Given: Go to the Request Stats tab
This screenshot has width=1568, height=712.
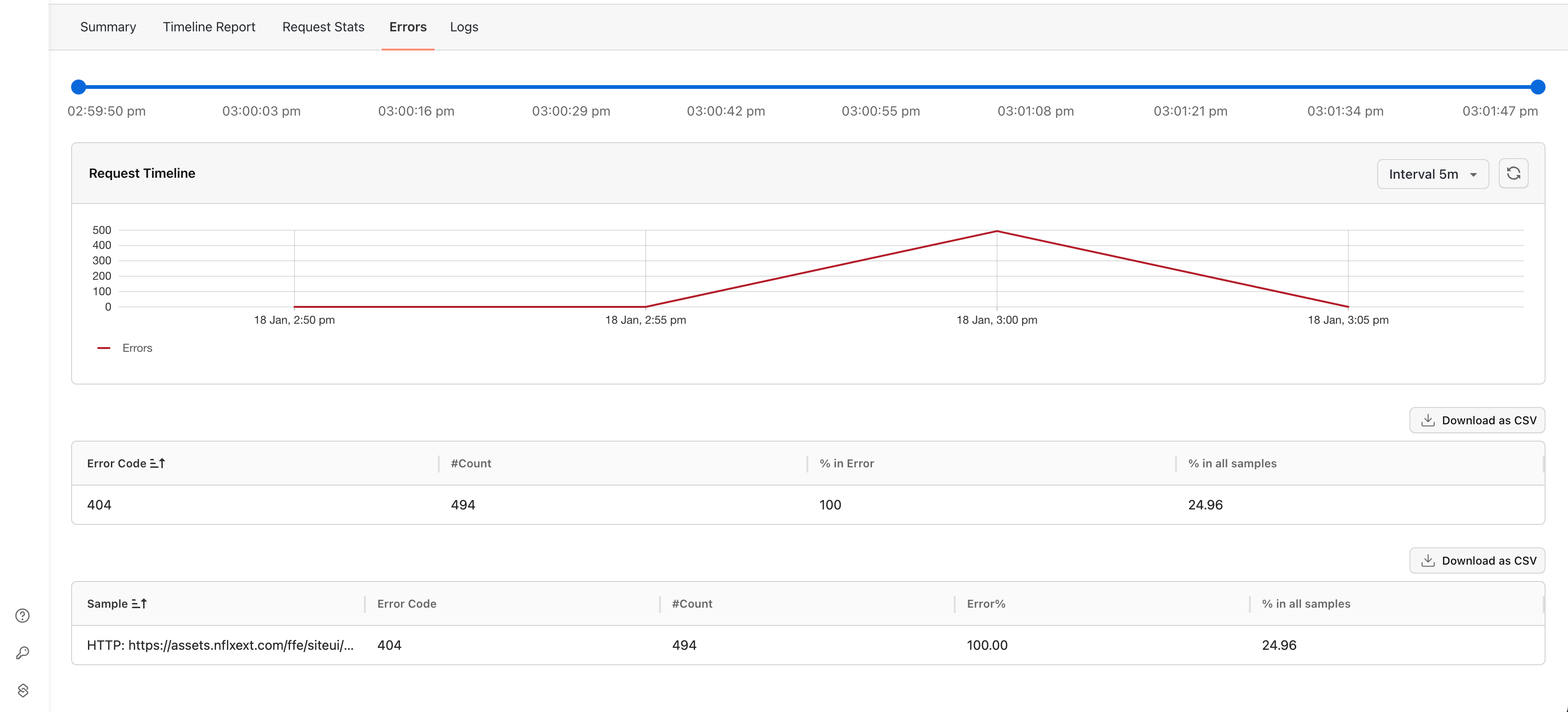Looking at the screenshot, I should tap(323, 27).
